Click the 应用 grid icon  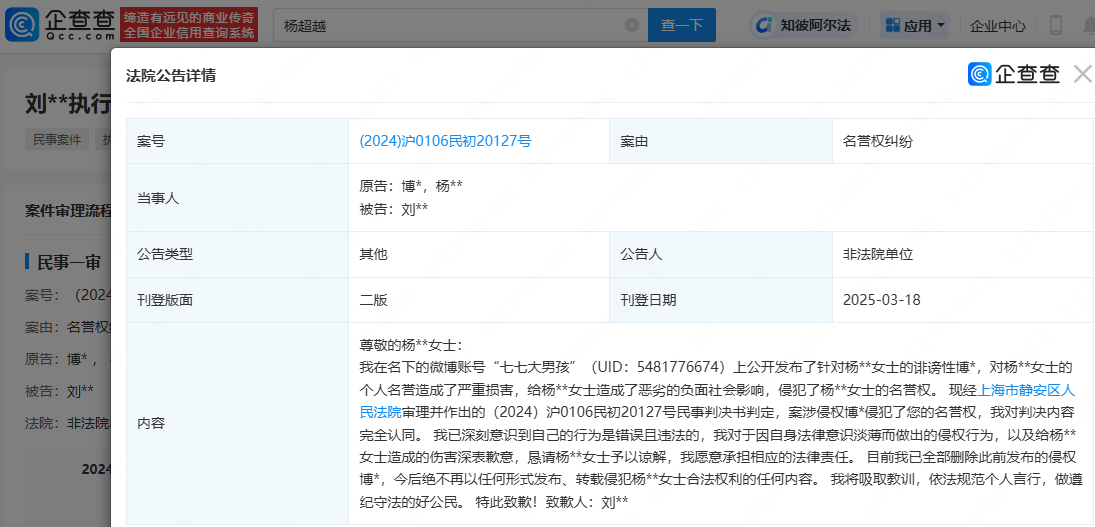892,26
